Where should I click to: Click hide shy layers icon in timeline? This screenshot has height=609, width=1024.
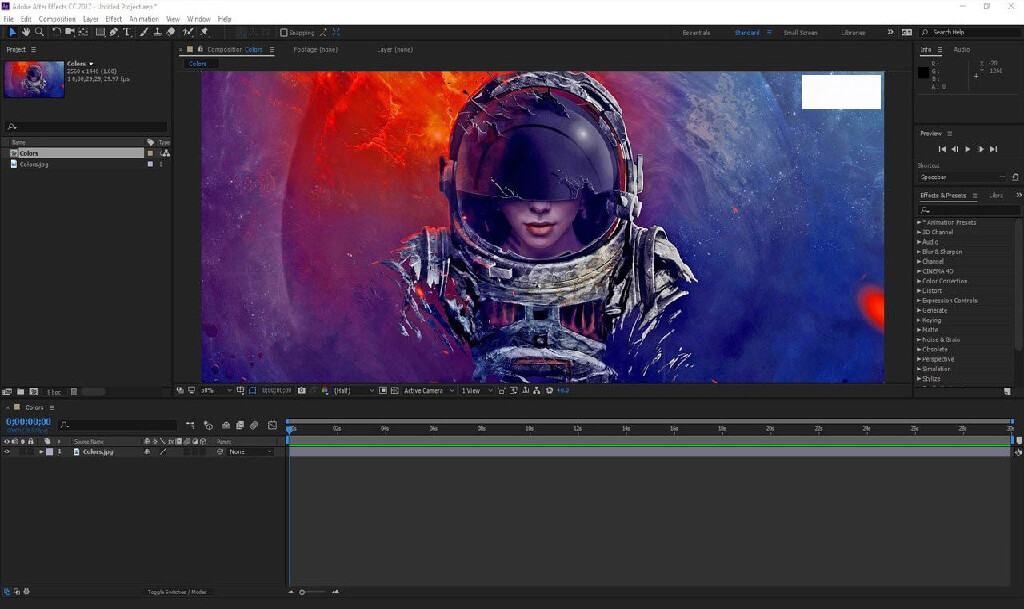[x=226, y=425]
